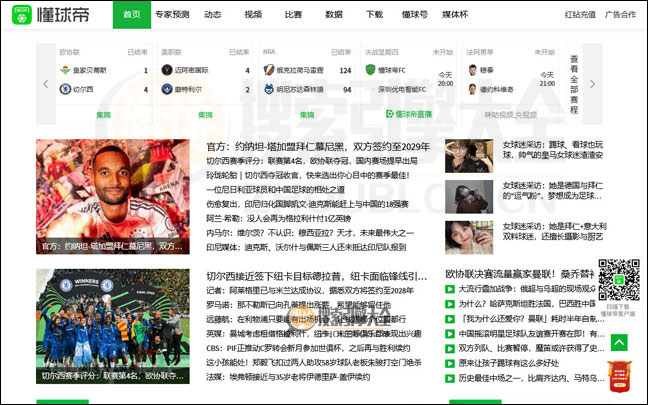The image size is (648, 405).
Task: Click the 皇家贝蒂斯 team crest
Action: click(x=65, y=70)
